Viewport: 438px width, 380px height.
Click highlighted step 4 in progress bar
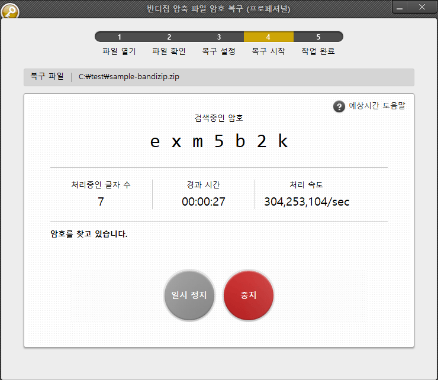[x=269, y=37]
